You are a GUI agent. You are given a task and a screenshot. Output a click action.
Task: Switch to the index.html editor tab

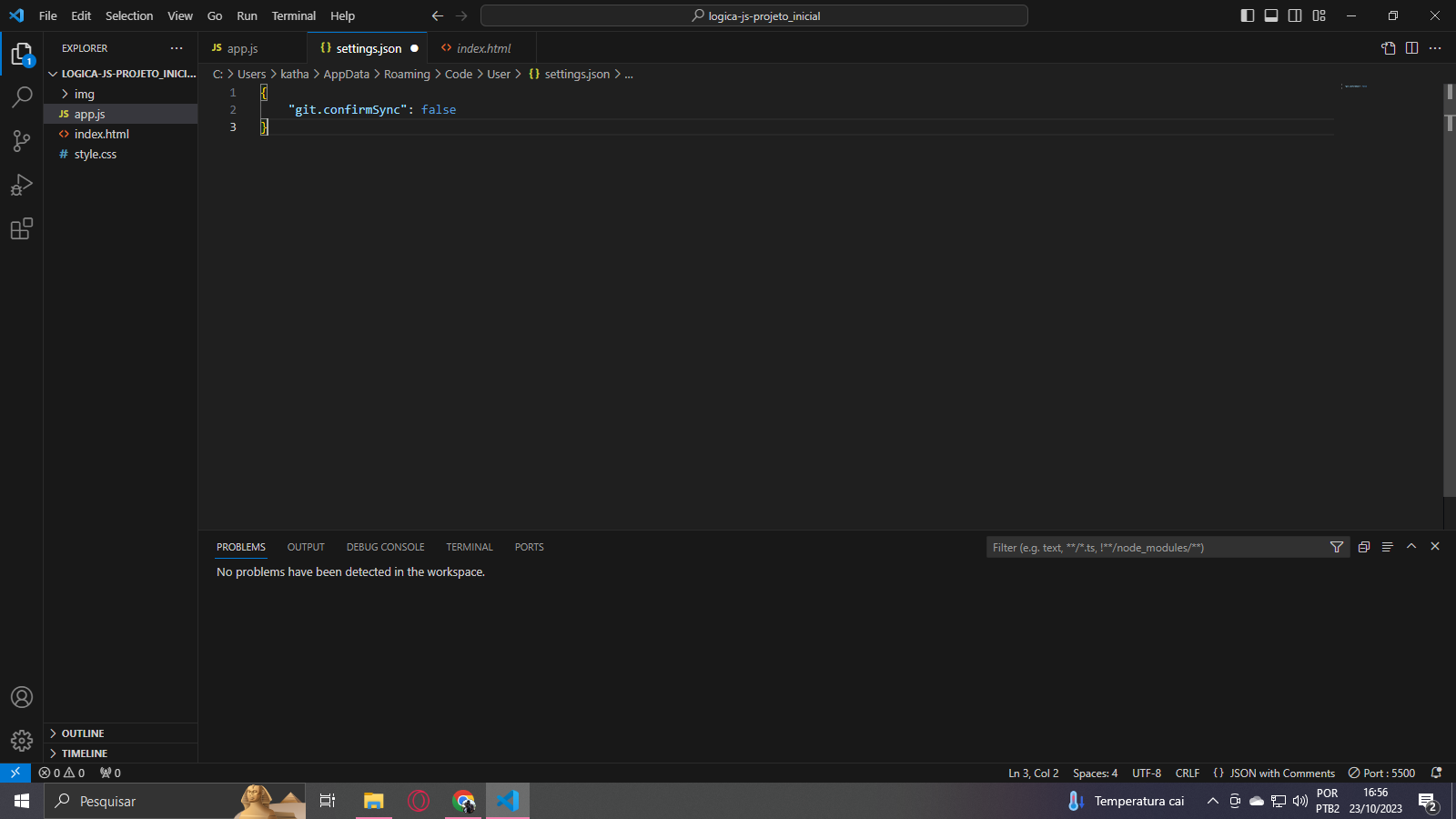coord(483,48)
